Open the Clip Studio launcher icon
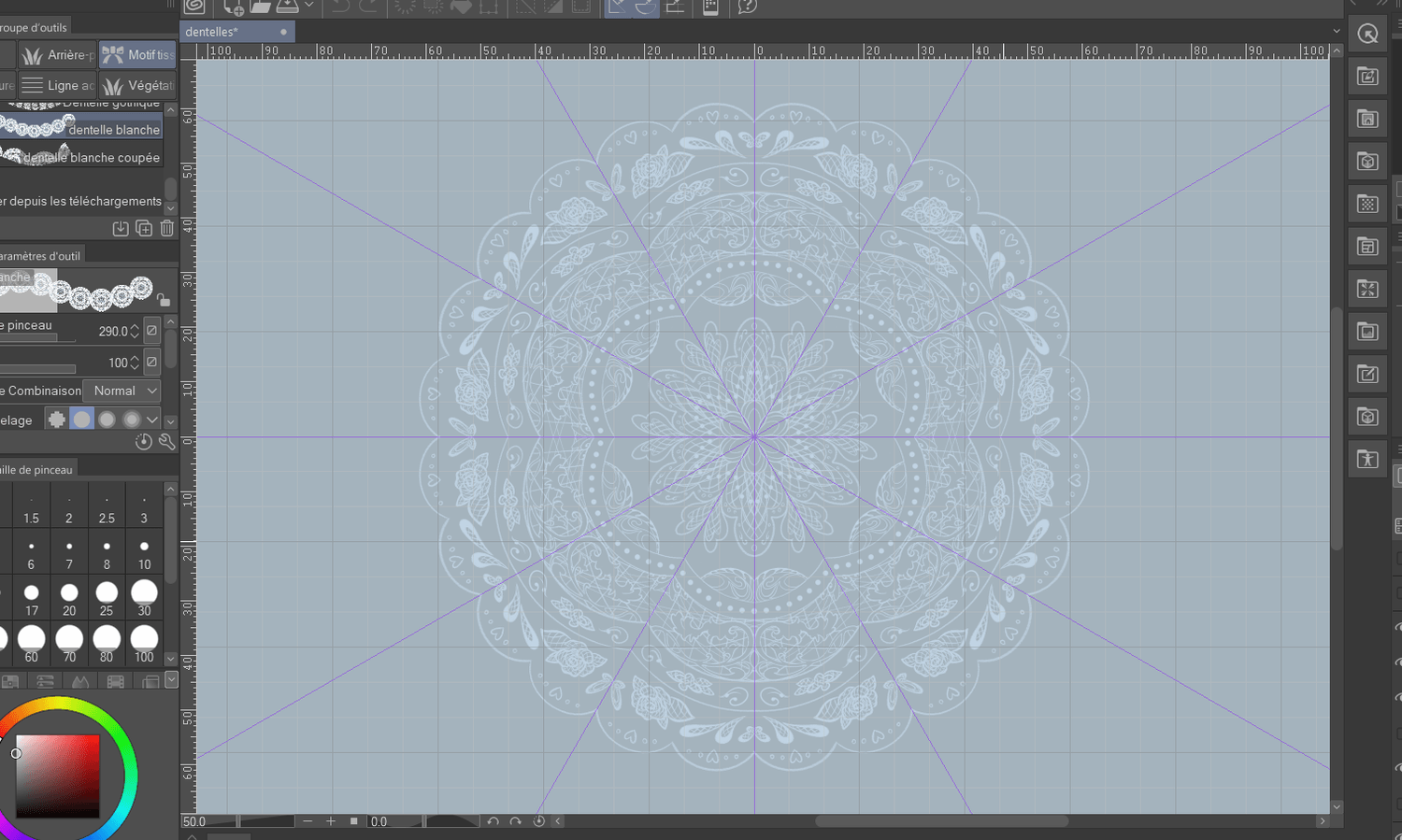The image size is (1402, 840). click(194, 6)
